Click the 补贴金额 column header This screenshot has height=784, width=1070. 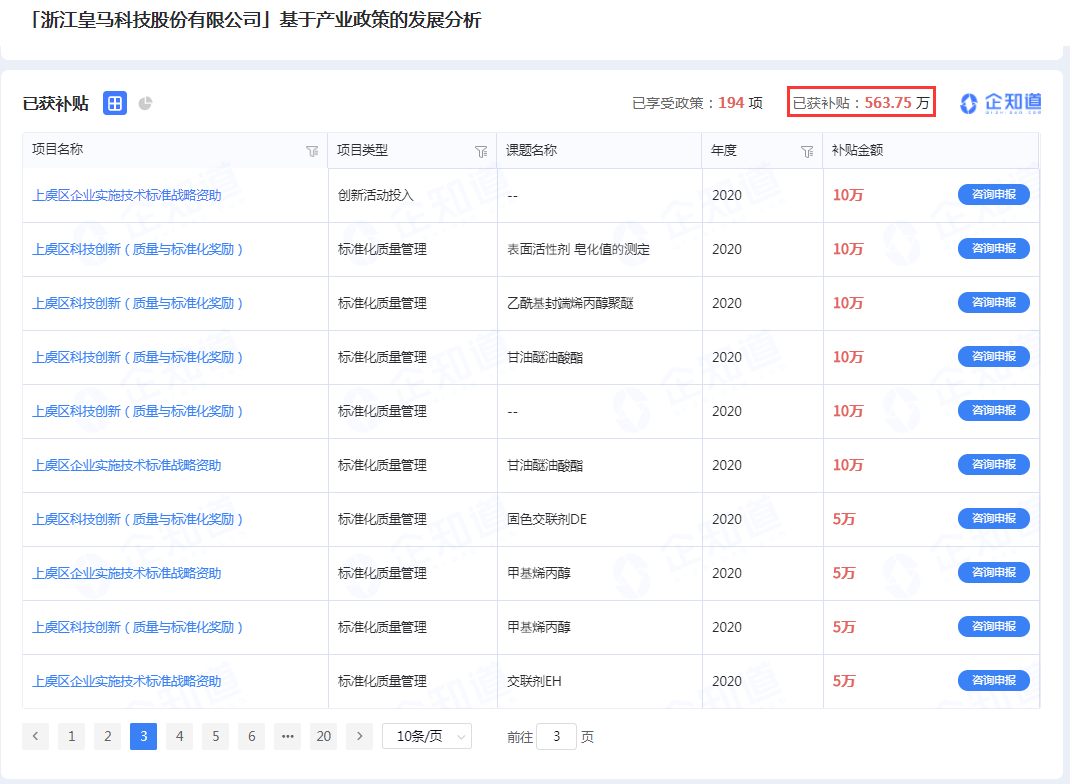click(x=857, y=150)
